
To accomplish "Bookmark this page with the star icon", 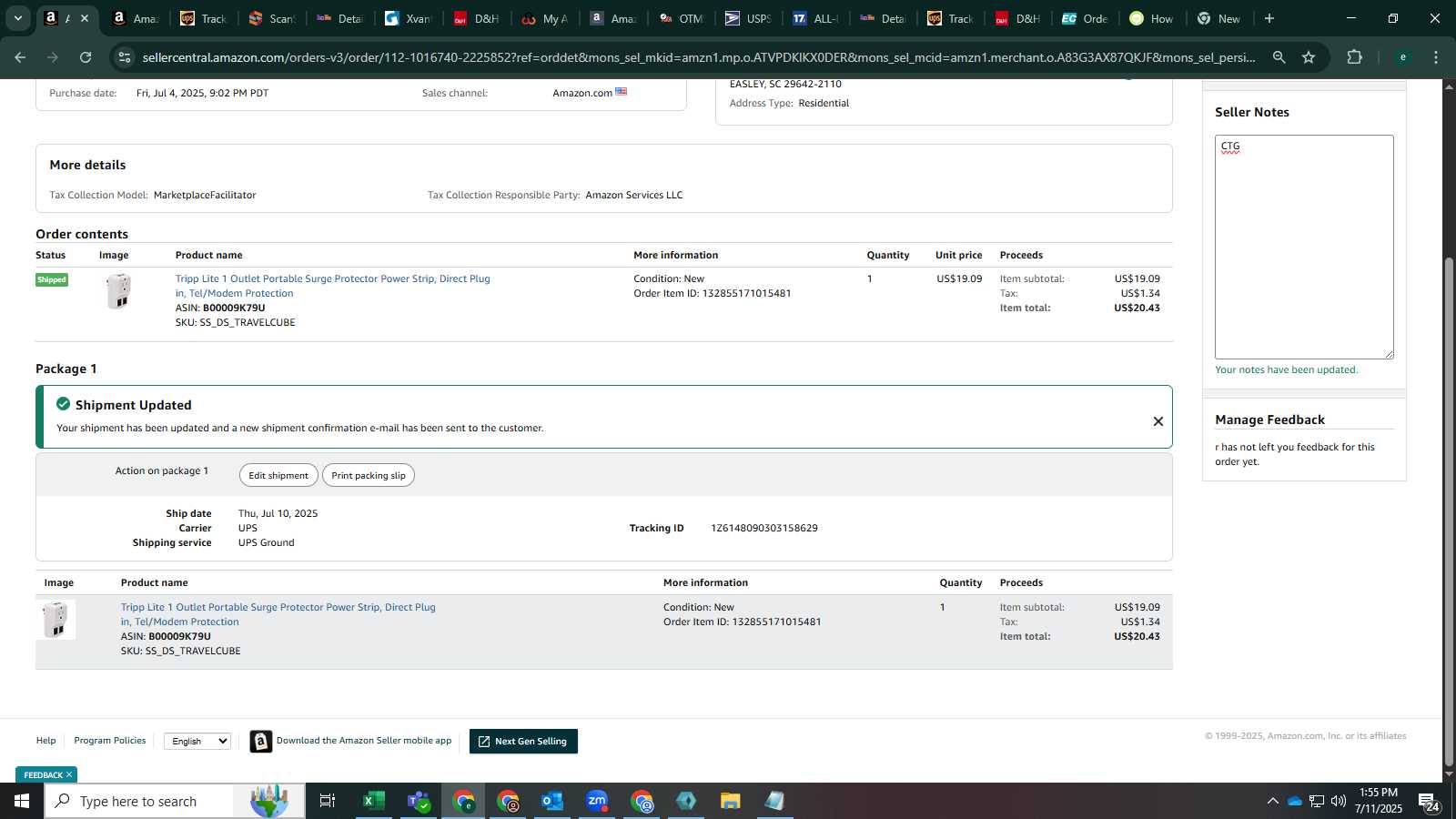I will 1309,57.
